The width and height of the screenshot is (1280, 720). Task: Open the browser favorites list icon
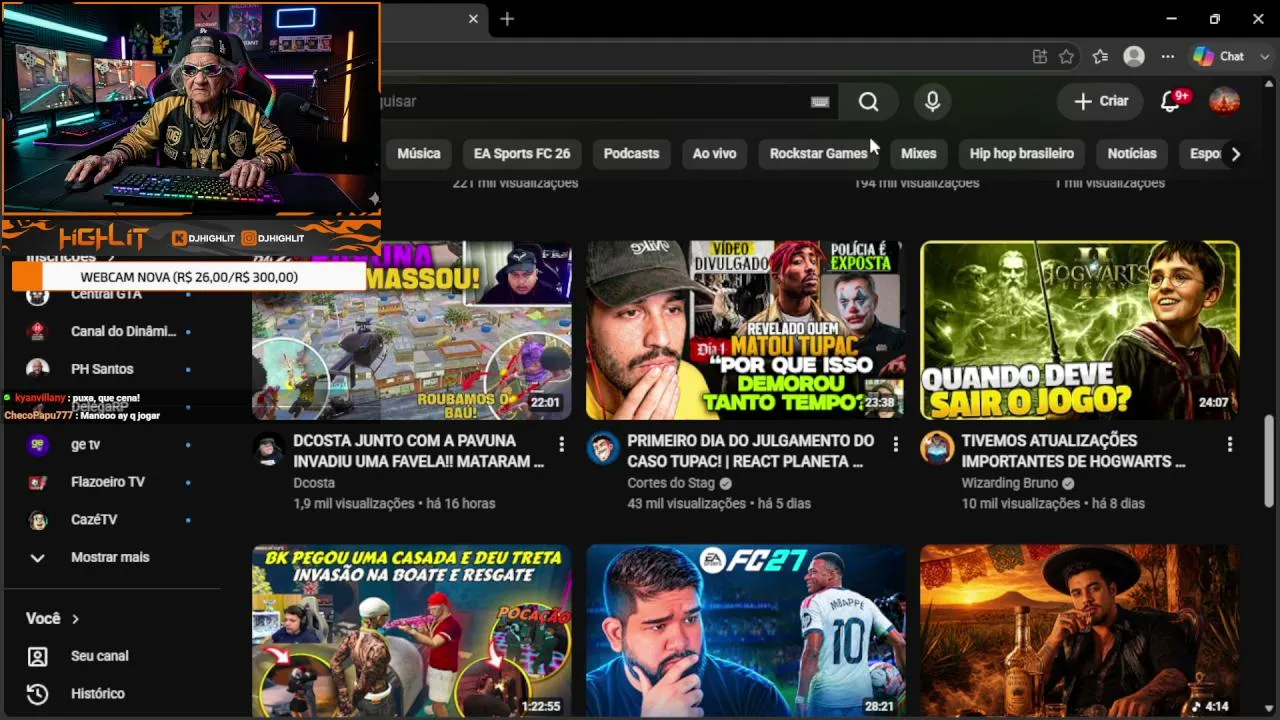[x=1100, y=57]
